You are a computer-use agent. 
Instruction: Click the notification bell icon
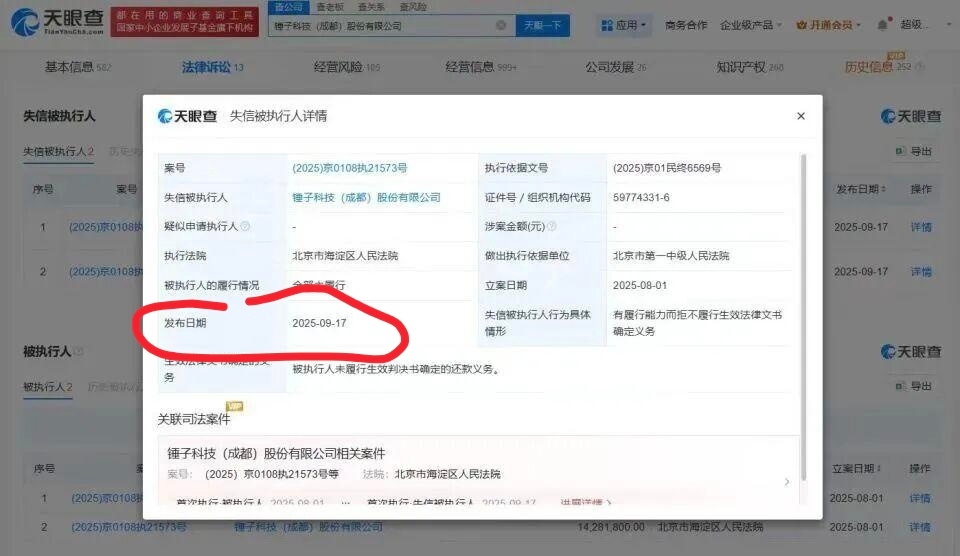click(882, 25)
